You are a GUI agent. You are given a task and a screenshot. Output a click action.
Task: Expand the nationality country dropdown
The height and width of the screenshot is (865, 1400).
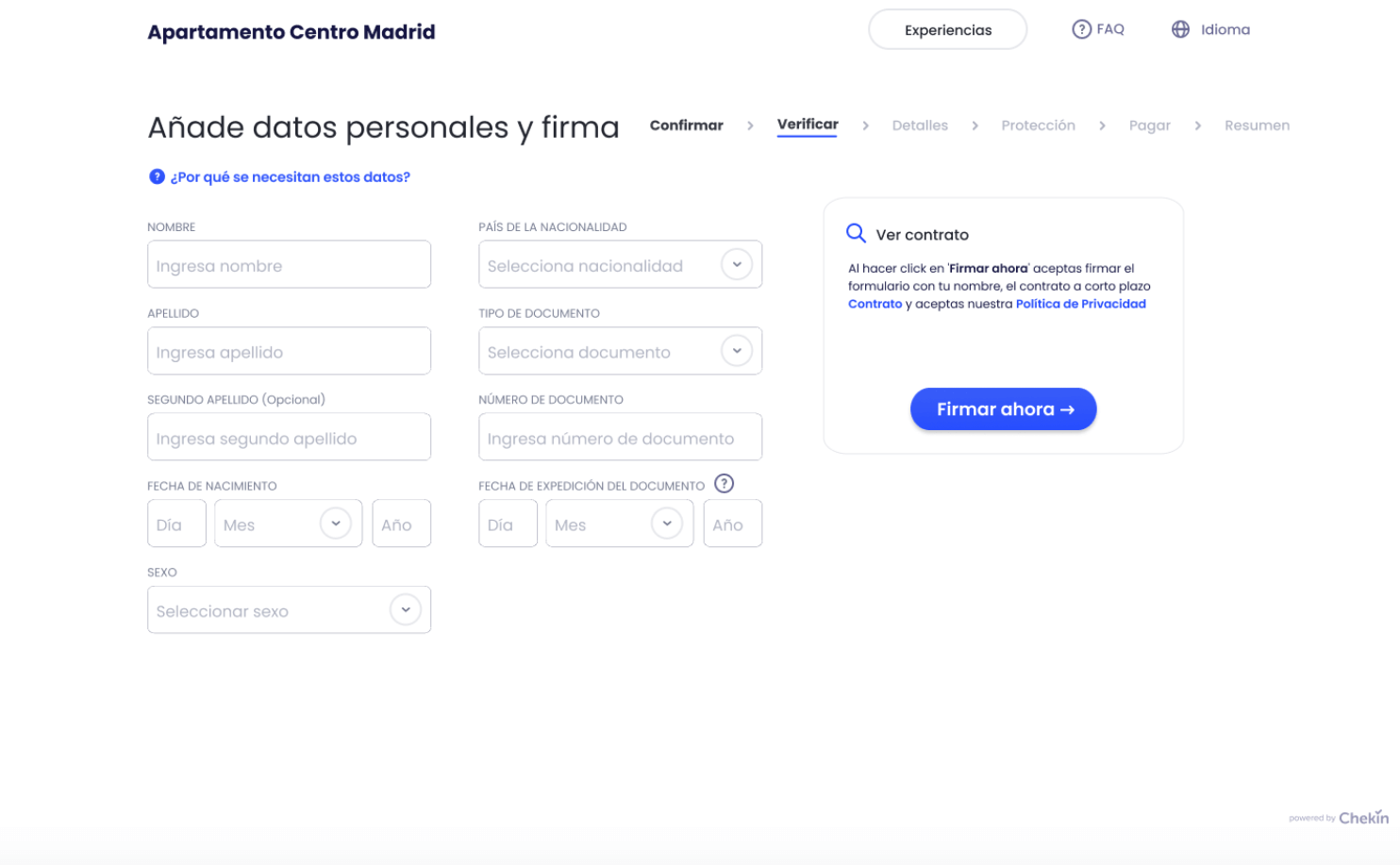click(737, 265)
